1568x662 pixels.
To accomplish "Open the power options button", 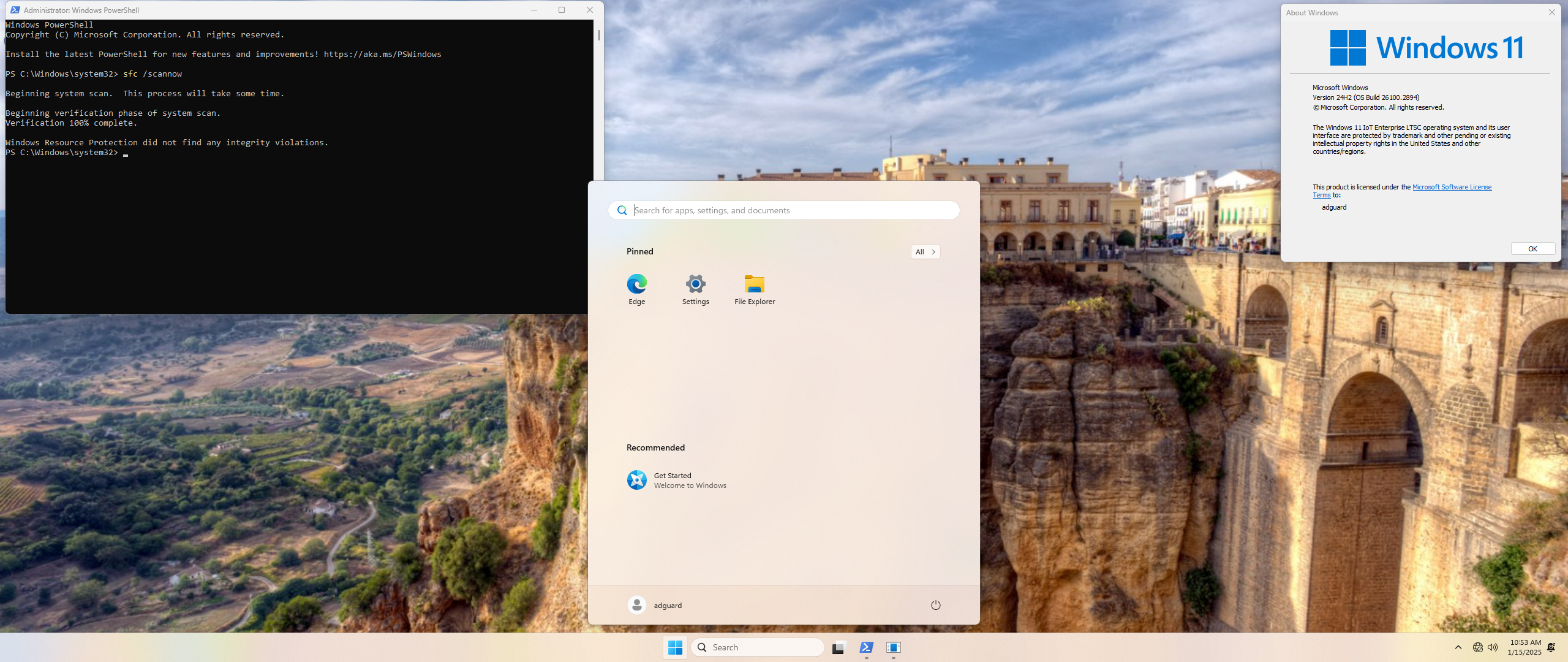I will click(x=935, y=605).
